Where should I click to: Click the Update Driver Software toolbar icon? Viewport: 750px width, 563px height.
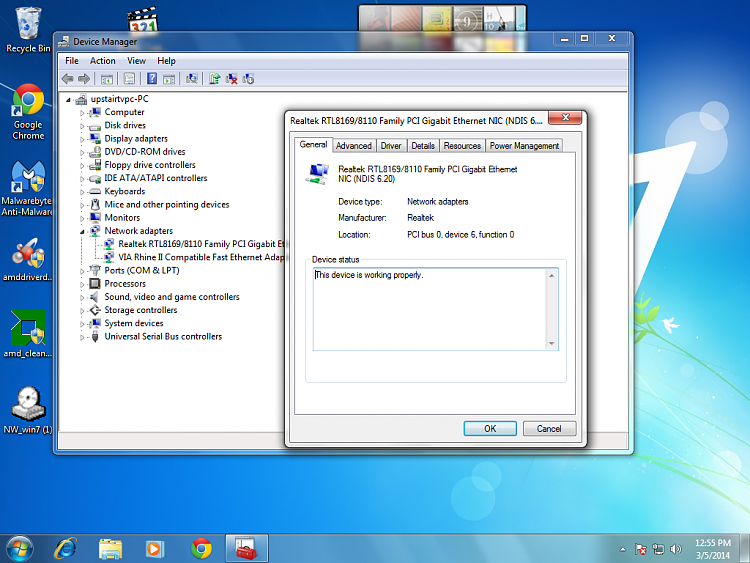(215, 79)
